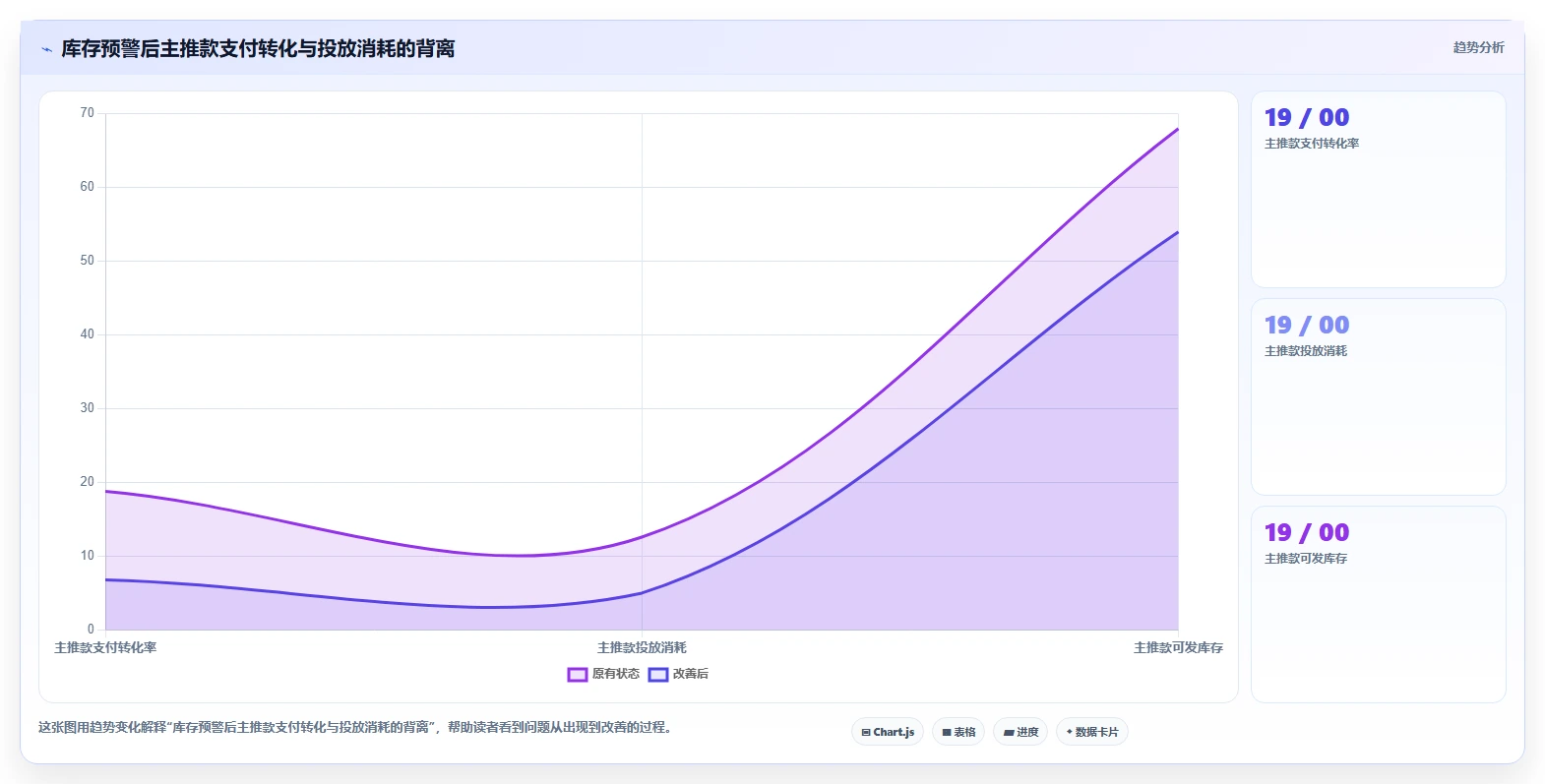Click the 主推款支付转化率 x-axis label
The width and height of the screenshot is (1545, 784).
coord(105,647)
